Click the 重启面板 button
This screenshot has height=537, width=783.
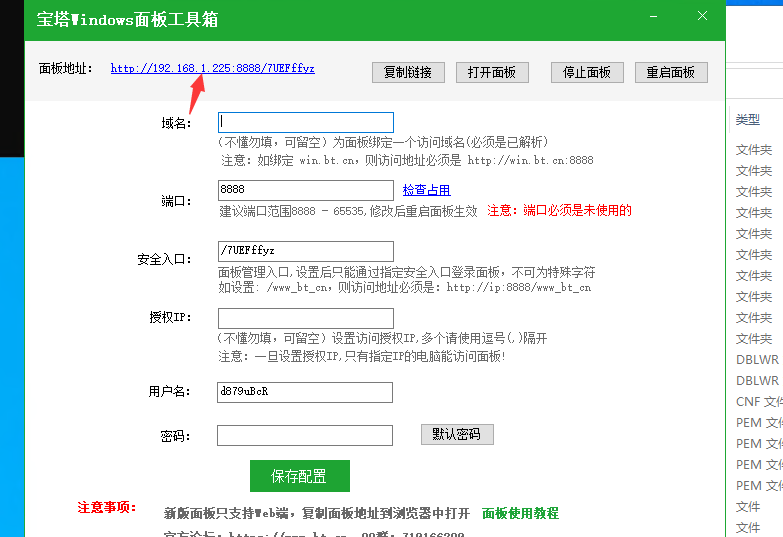(671, 72)
